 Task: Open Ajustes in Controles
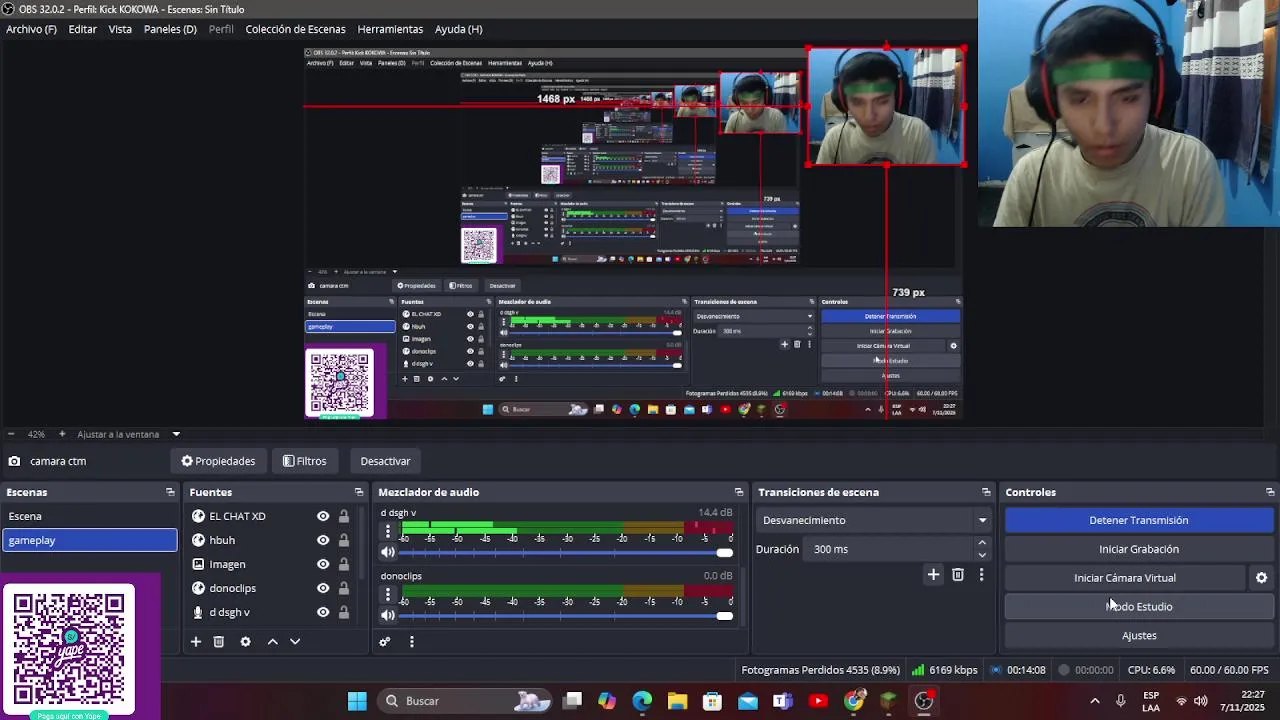pos(1139,636)
